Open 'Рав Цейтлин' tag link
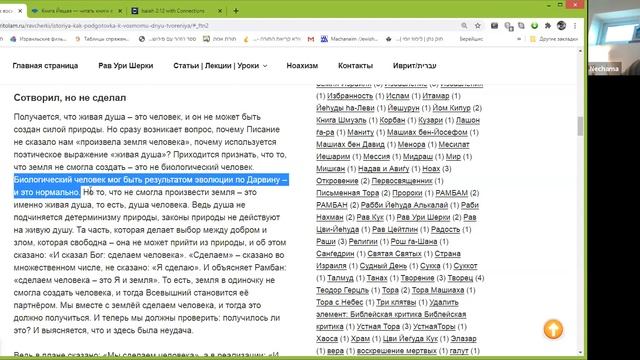 (395, 229)
